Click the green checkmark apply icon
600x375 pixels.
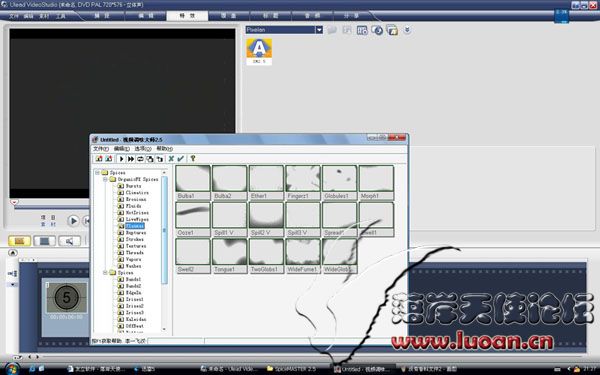pos(181,158)
